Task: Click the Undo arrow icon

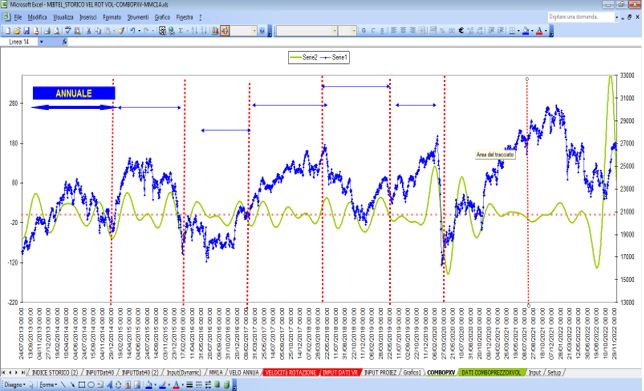Action: [x=133, y=31]
